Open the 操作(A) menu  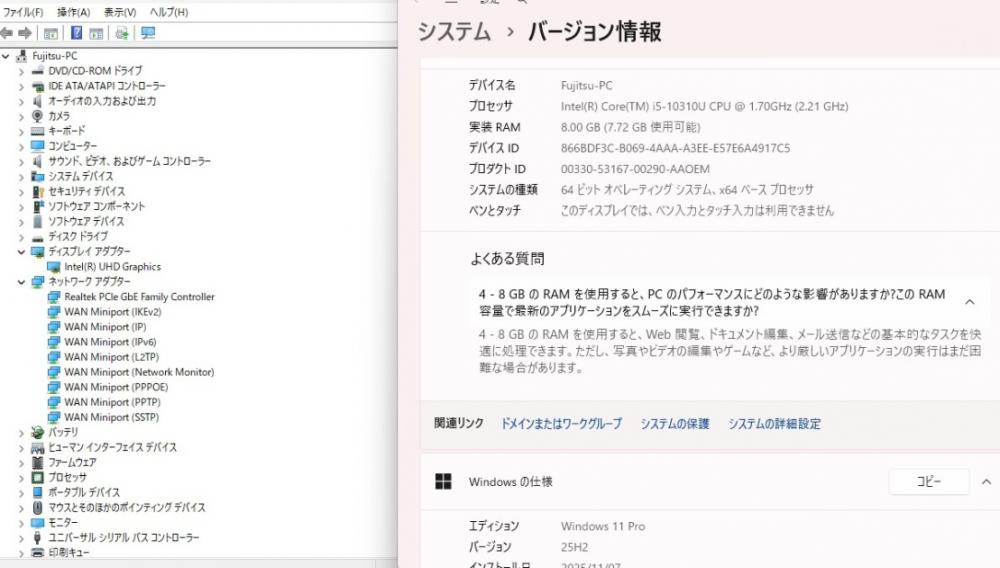pyautogui.click(x=73, y=12)
